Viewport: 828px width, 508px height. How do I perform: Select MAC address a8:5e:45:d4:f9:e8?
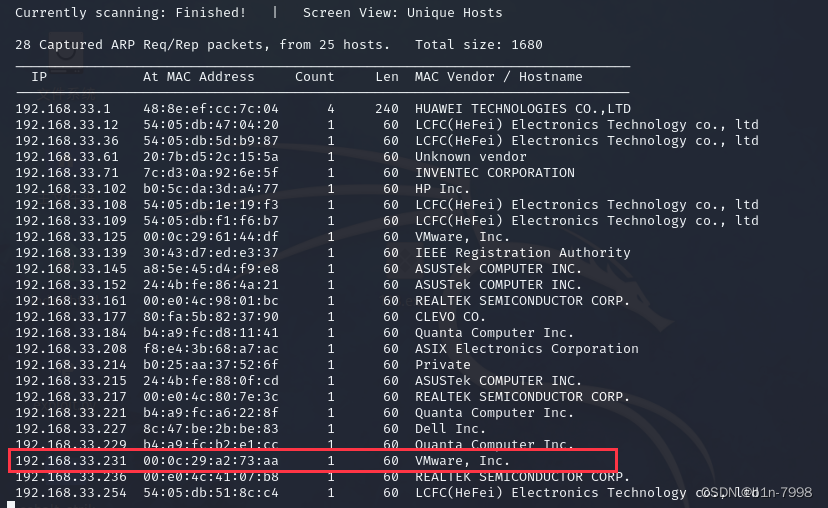(x=211, y=269)
